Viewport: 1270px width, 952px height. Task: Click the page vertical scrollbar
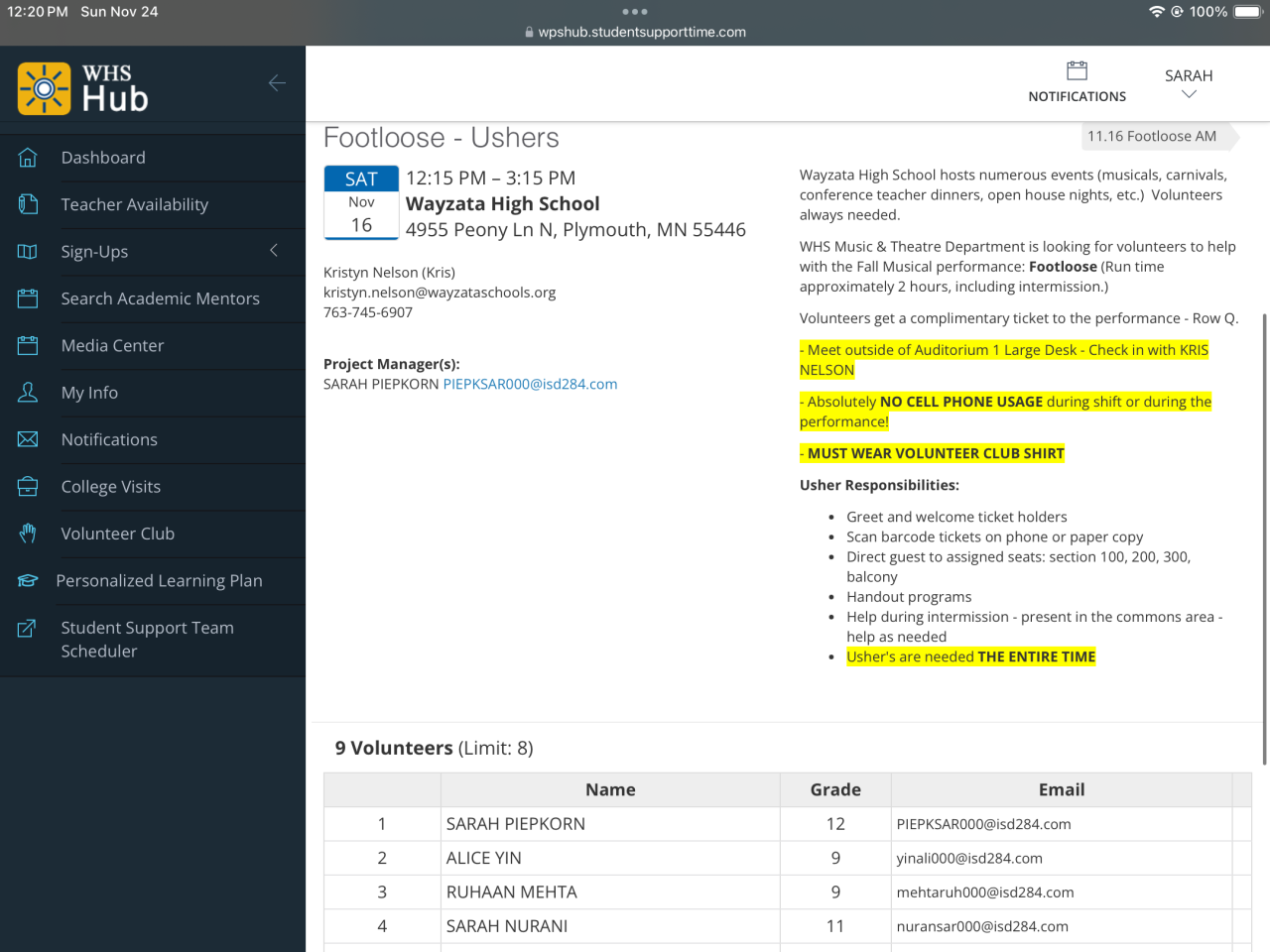pos(1264,540)
